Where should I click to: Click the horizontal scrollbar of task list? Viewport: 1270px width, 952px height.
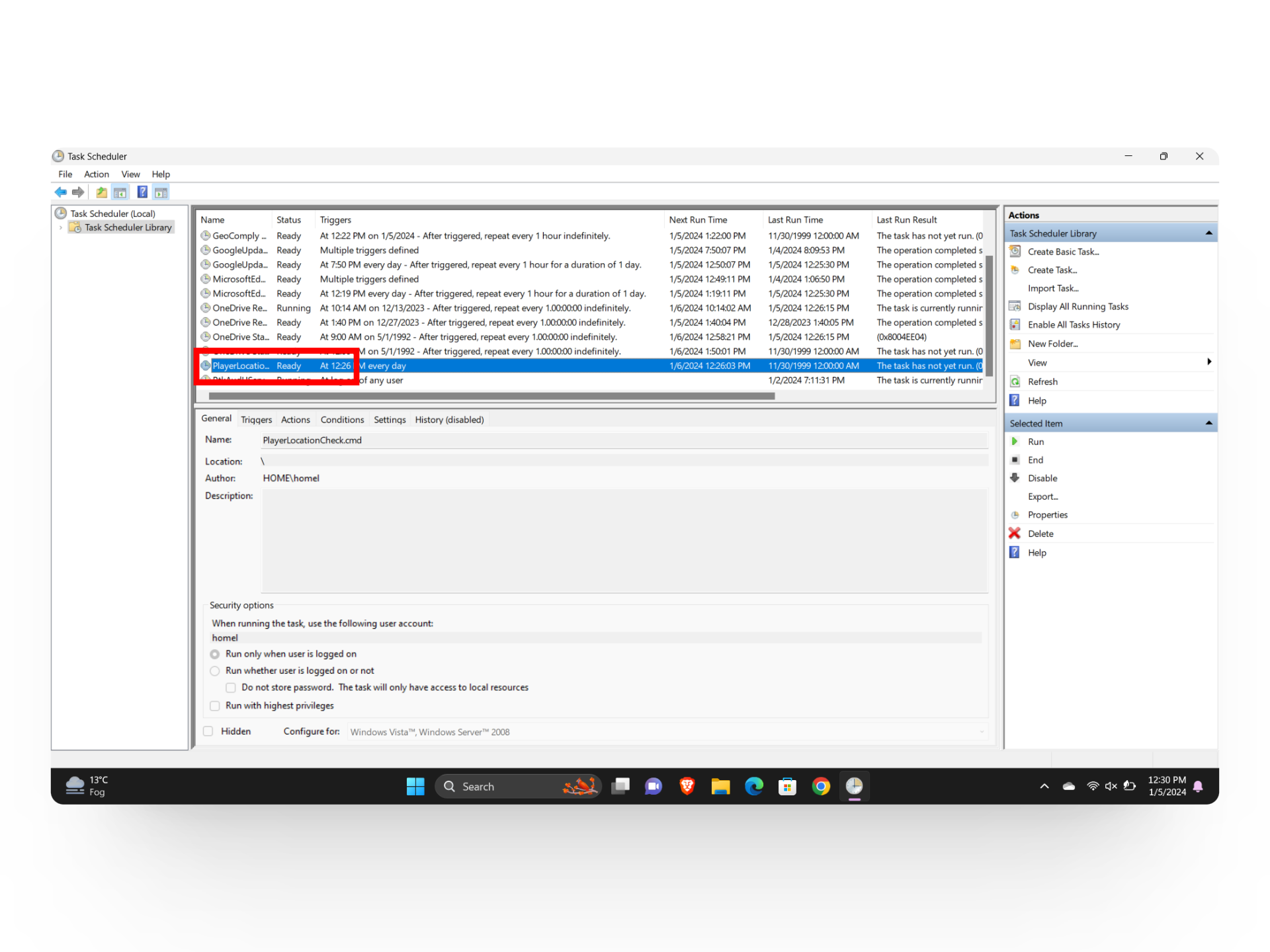(x=491, y=396)
